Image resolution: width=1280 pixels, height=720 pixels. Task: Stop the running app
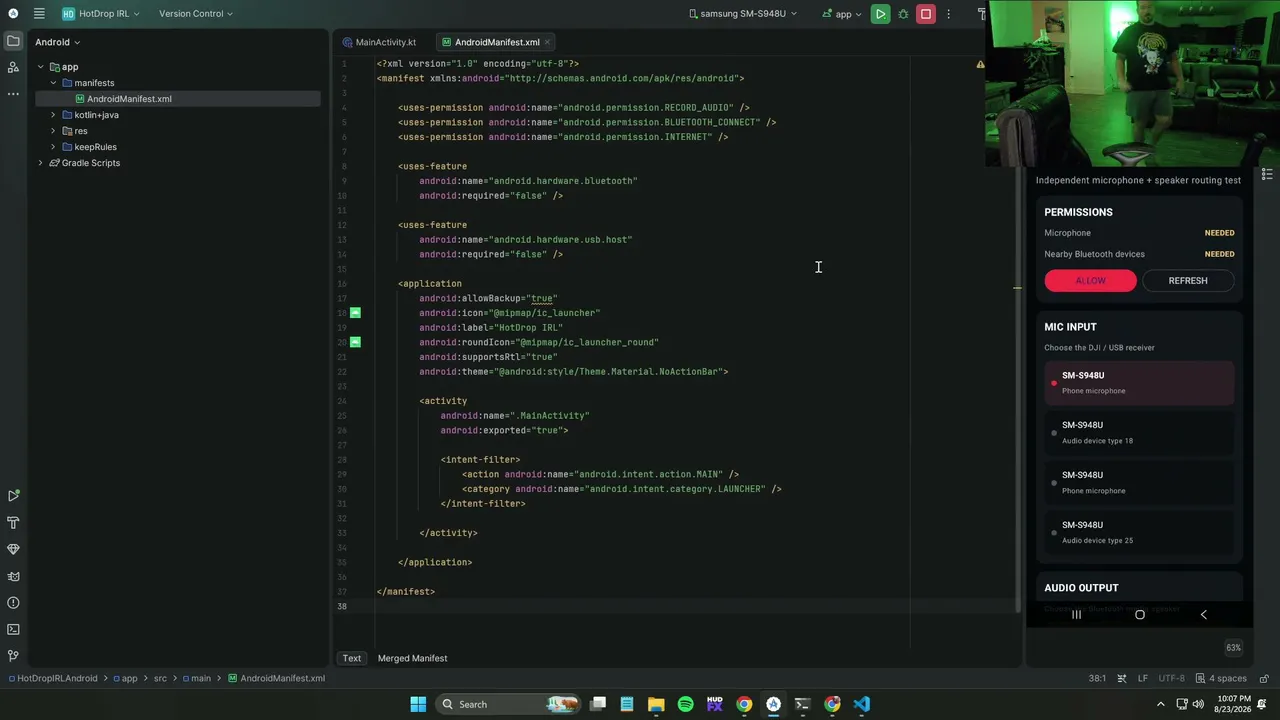926,14
